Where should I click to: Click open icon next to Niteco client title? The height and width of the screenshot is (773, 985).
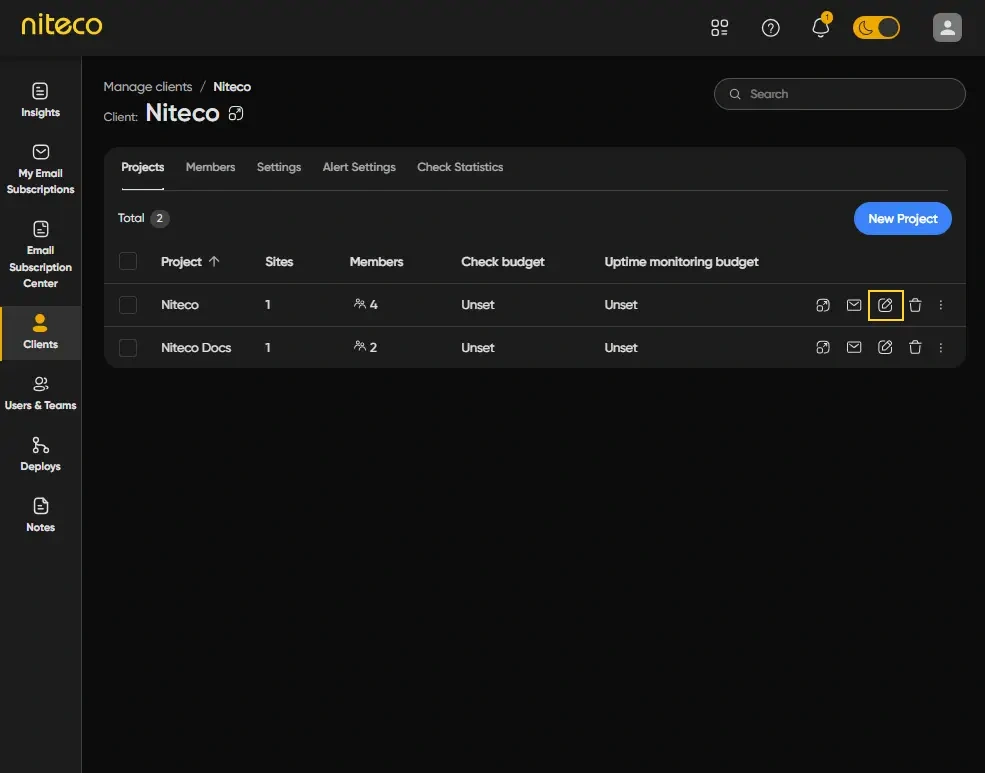pos(236,114)
